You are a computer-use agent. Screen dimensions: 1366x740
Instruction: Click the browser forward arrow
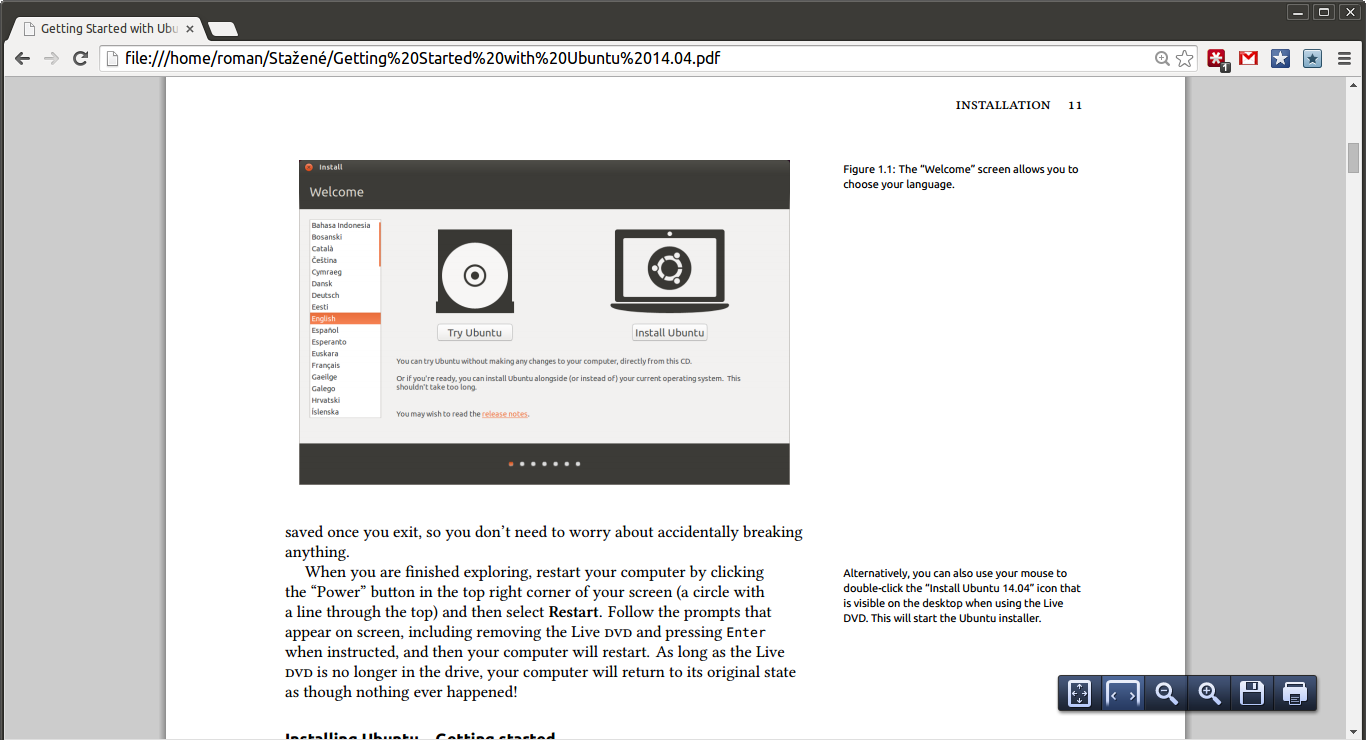pos(51,59)
